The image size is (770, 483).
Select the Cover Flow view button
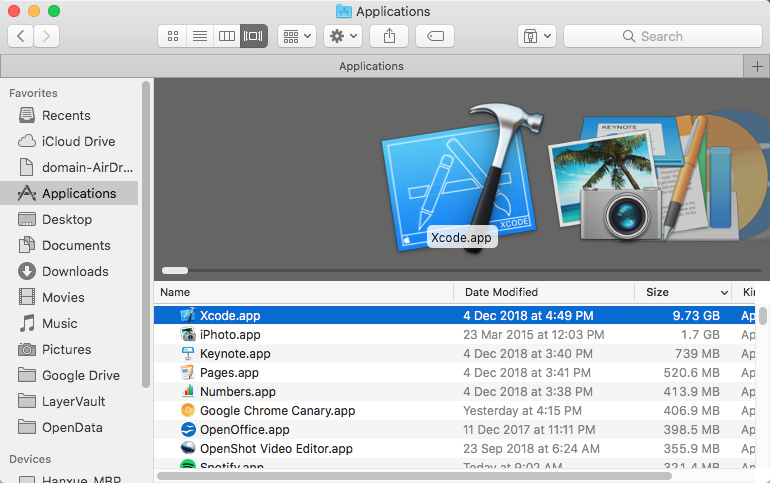[x=253, y=36]
